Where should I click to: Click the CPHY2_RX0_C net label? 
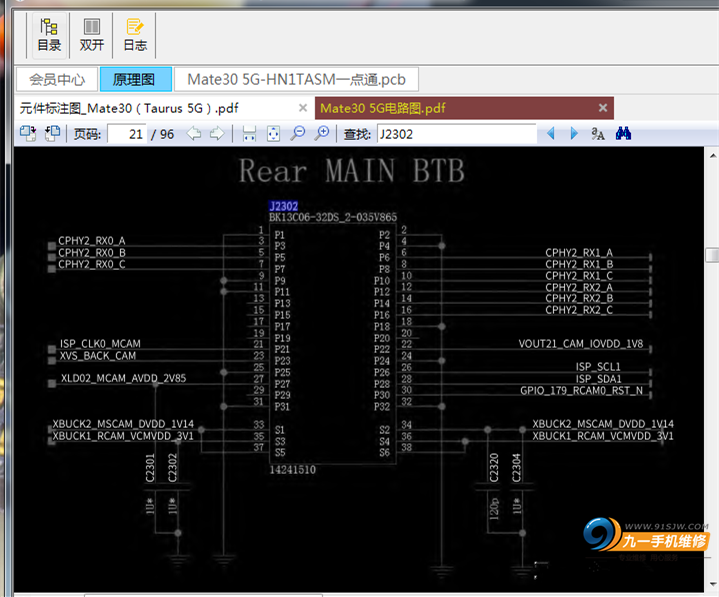[x=92, y=265]
